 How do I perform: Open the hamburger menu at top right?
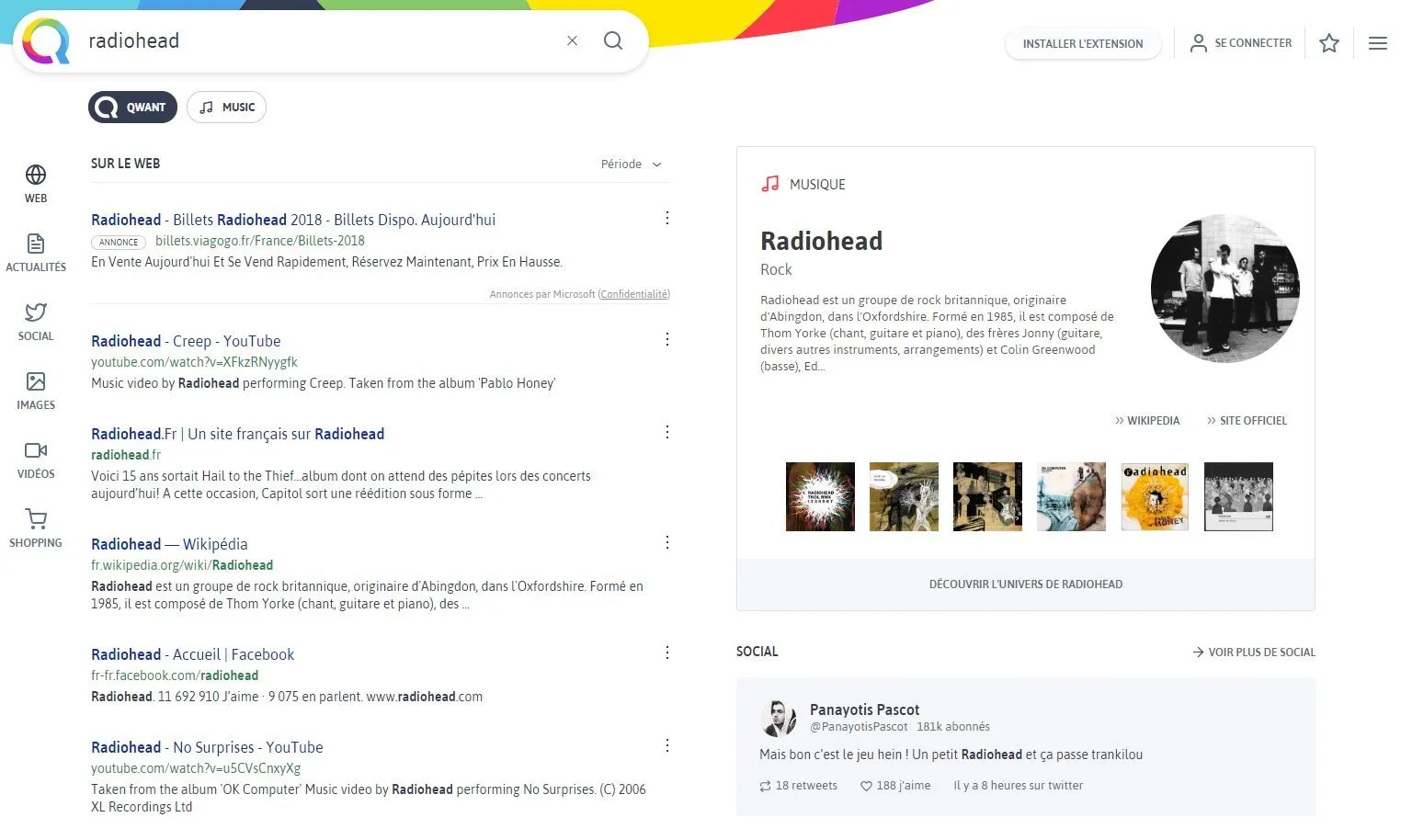click(x=1377, y=42)
